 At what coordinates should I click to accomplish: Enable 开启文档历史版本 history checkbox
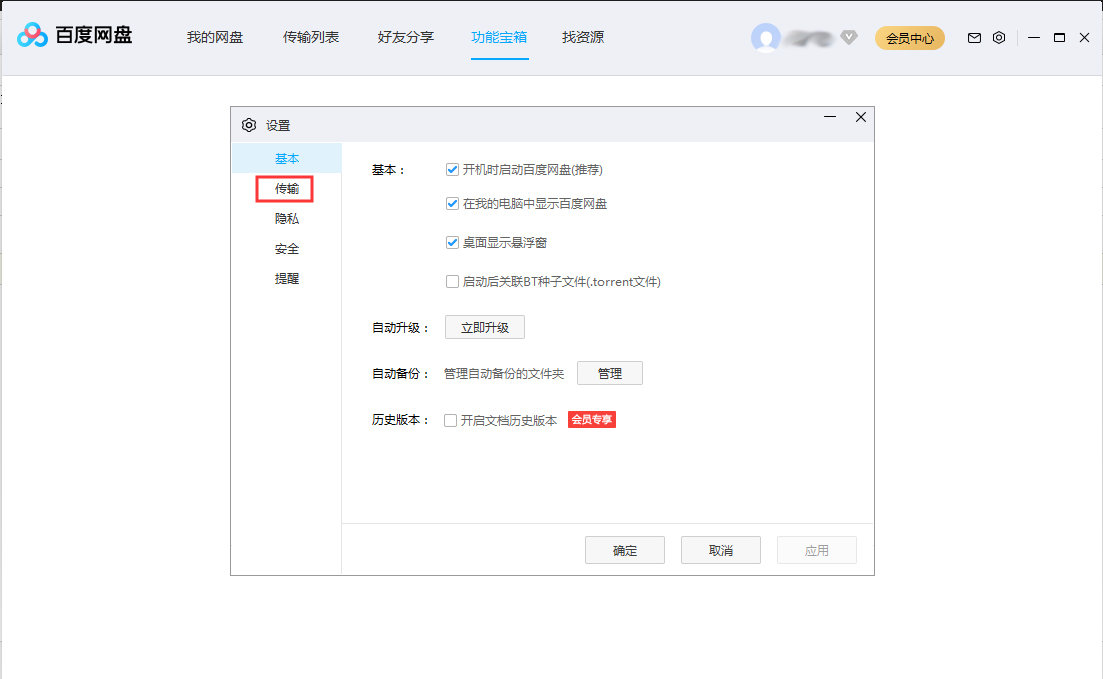click(x=451, y=420)
